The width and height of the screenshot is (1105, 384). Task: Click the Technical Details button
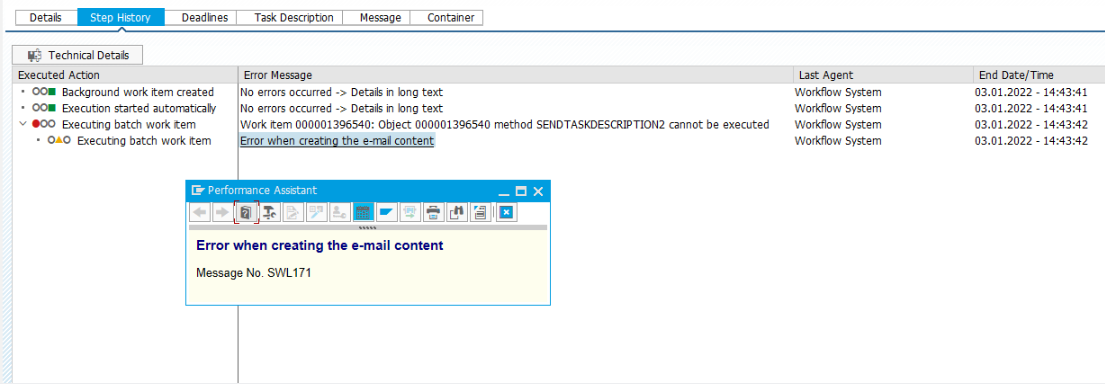coord(78,55)
